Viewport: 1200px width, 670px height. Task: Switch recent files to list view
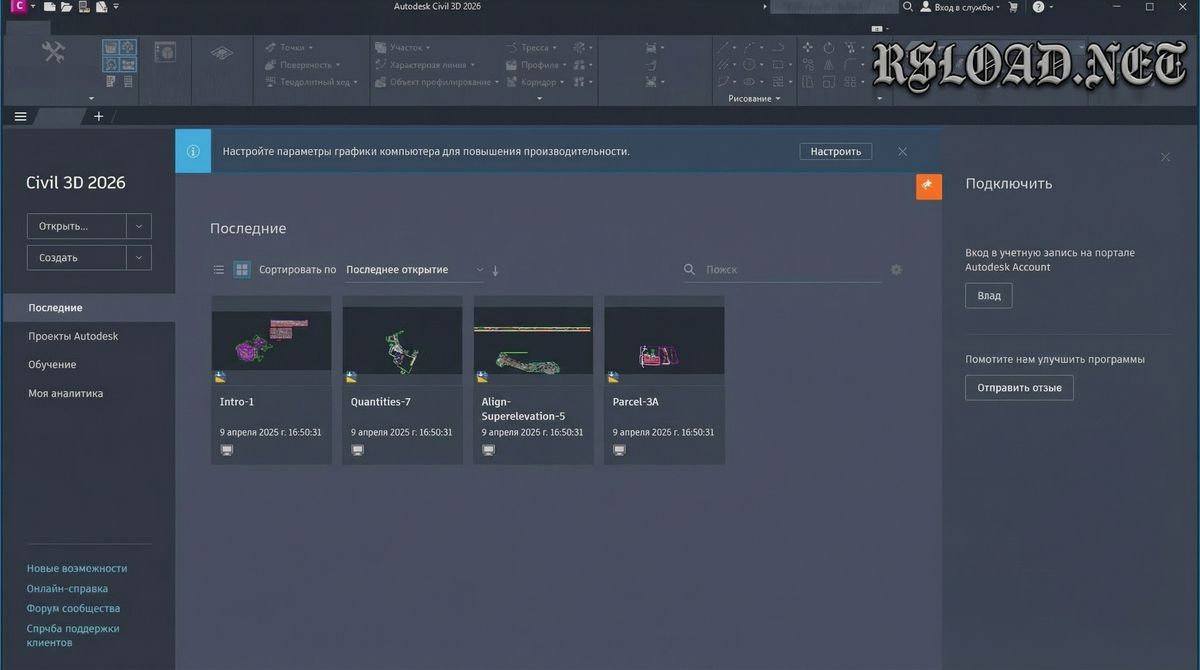(218, 269)
